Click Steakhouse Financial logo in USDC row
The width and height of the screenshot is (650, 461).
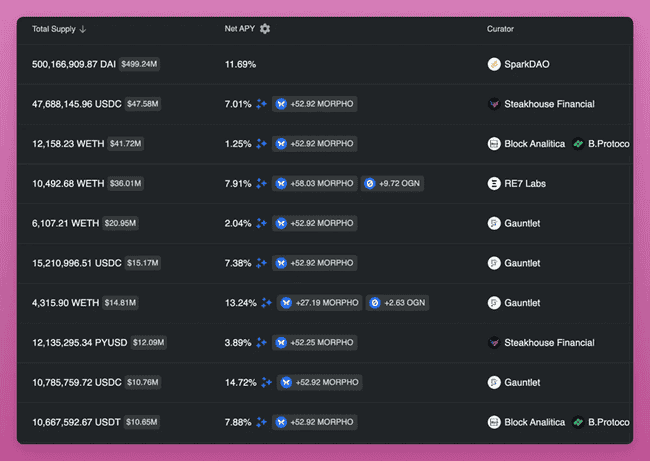tap(494, 104)
